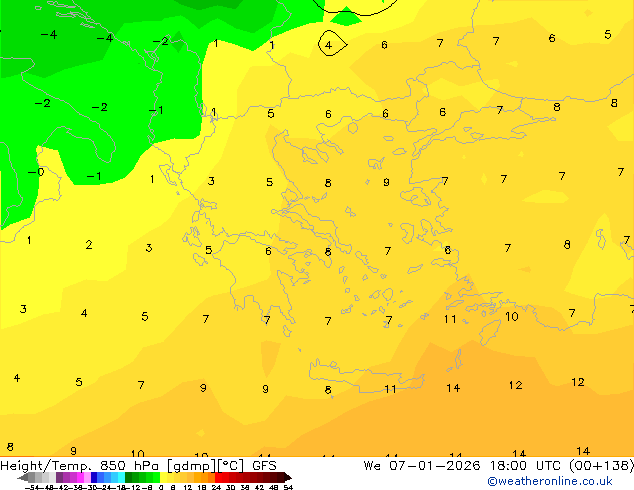Click the "[gdmp]" unit label

(x=191, y=466)
